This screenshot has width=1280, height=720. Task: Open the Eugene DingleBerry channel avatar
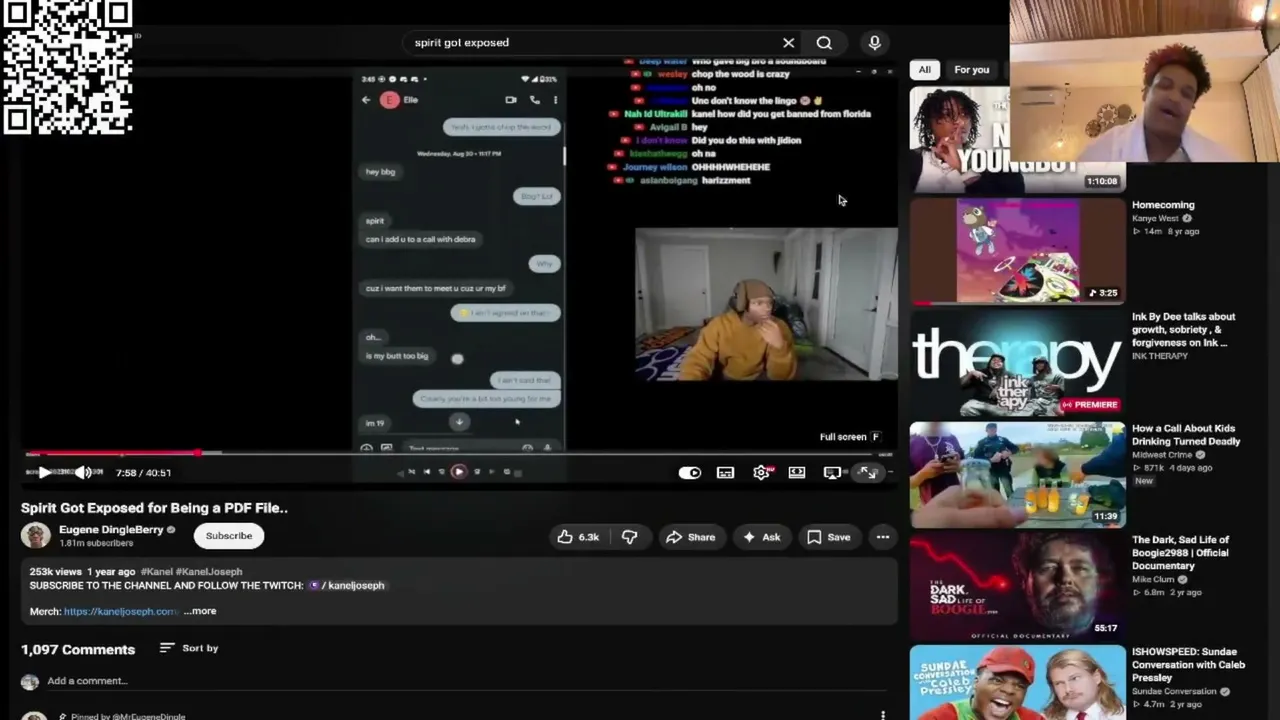35,536
